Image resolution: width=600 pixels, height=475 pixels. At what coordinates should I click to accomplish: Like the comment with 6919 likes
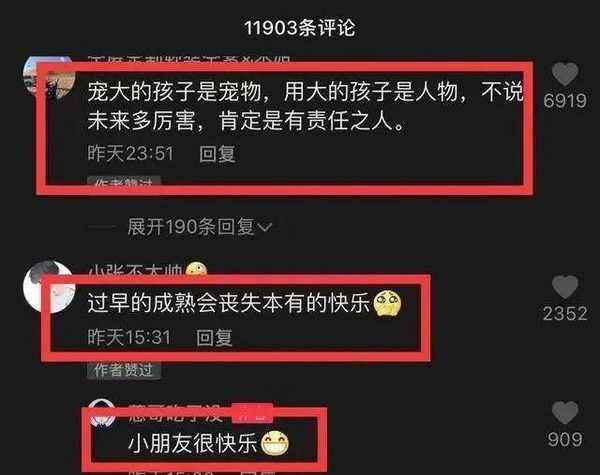(565, 74)
